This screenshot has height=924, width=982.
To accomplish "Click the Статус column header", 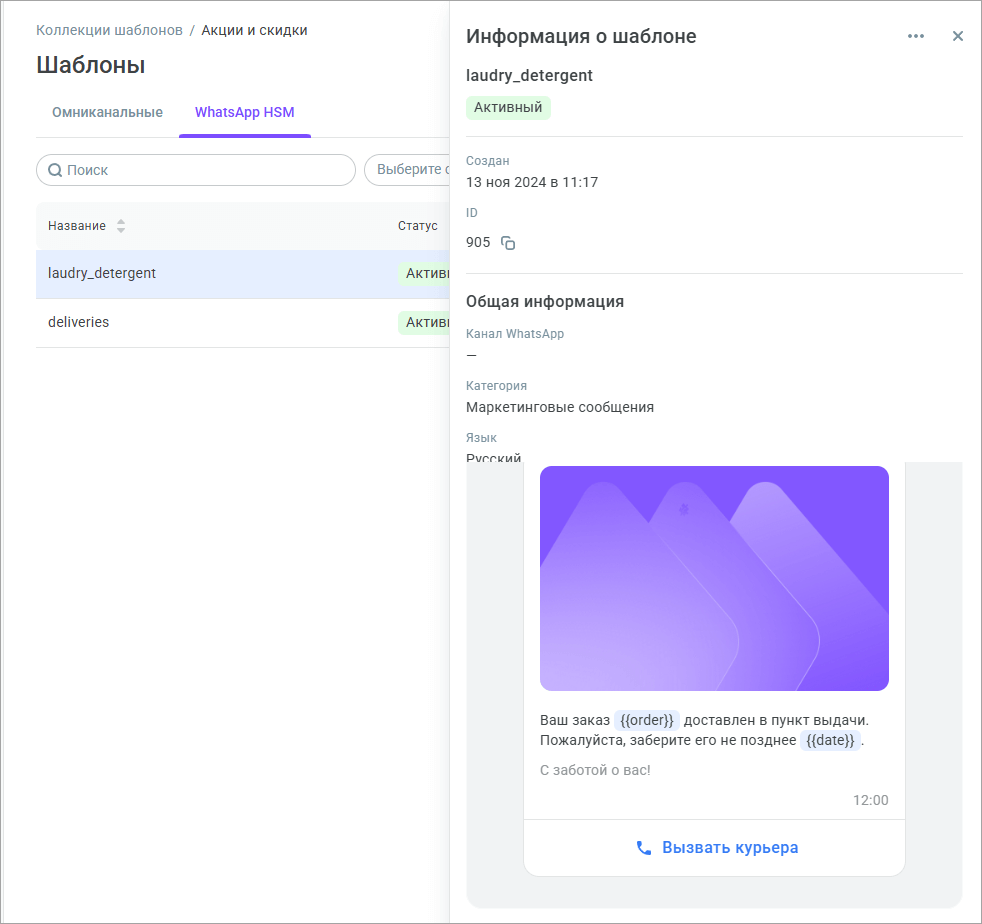I will pos(418,226).
